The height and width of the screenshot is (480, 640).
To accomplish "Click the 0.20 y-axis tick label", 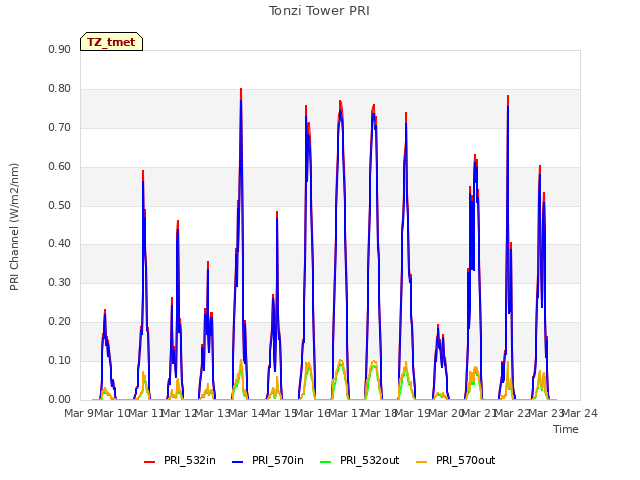I will (60, 322).
